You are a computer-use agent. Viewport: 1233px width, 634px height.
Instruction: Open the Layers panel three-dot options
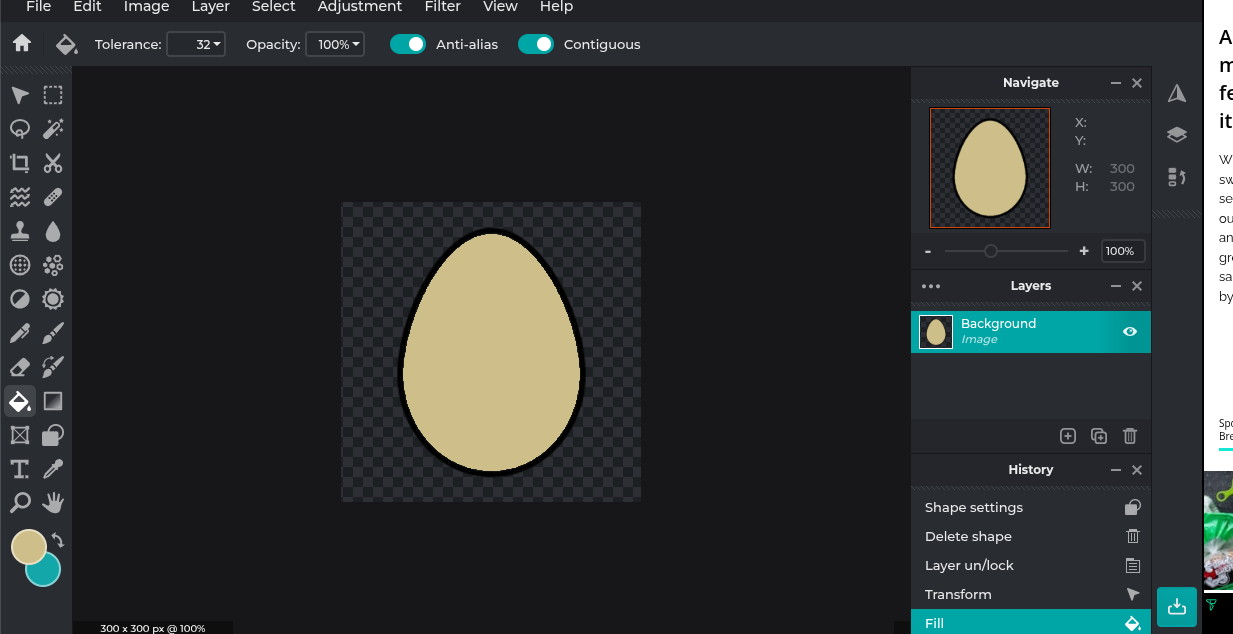931,286
